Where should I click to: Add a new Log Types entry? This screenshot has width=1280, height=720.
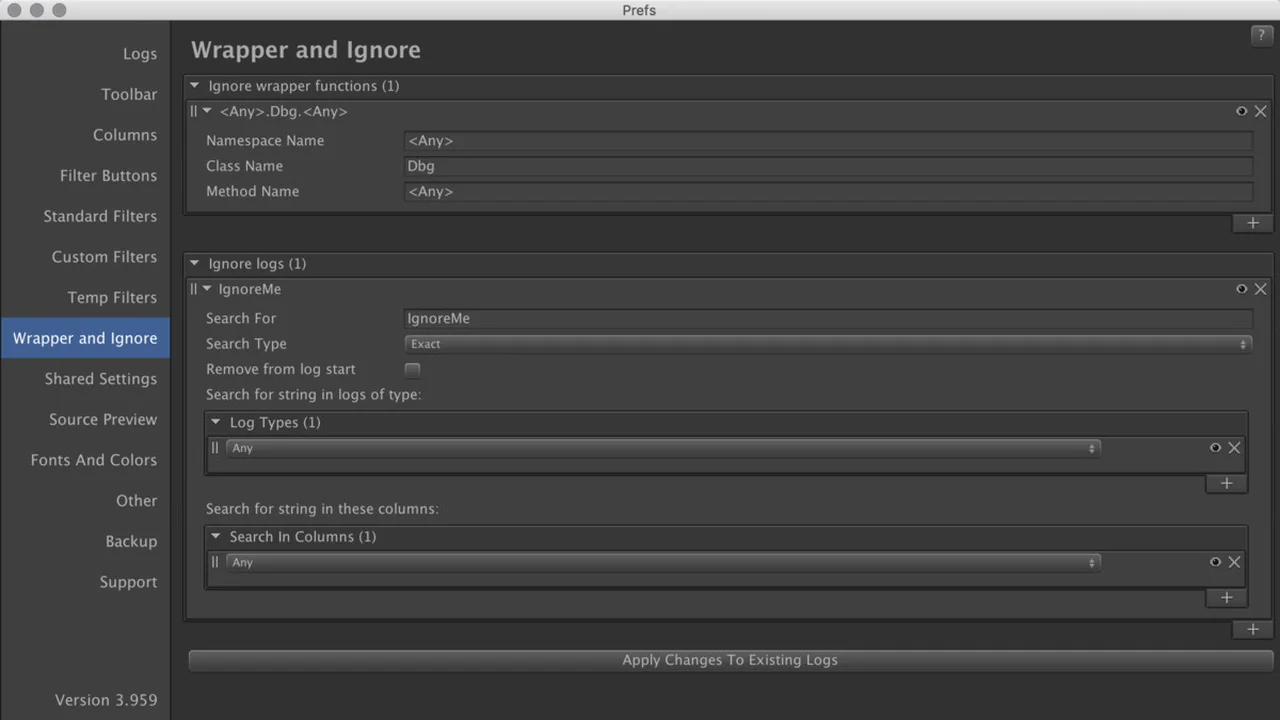[1227, 483]
